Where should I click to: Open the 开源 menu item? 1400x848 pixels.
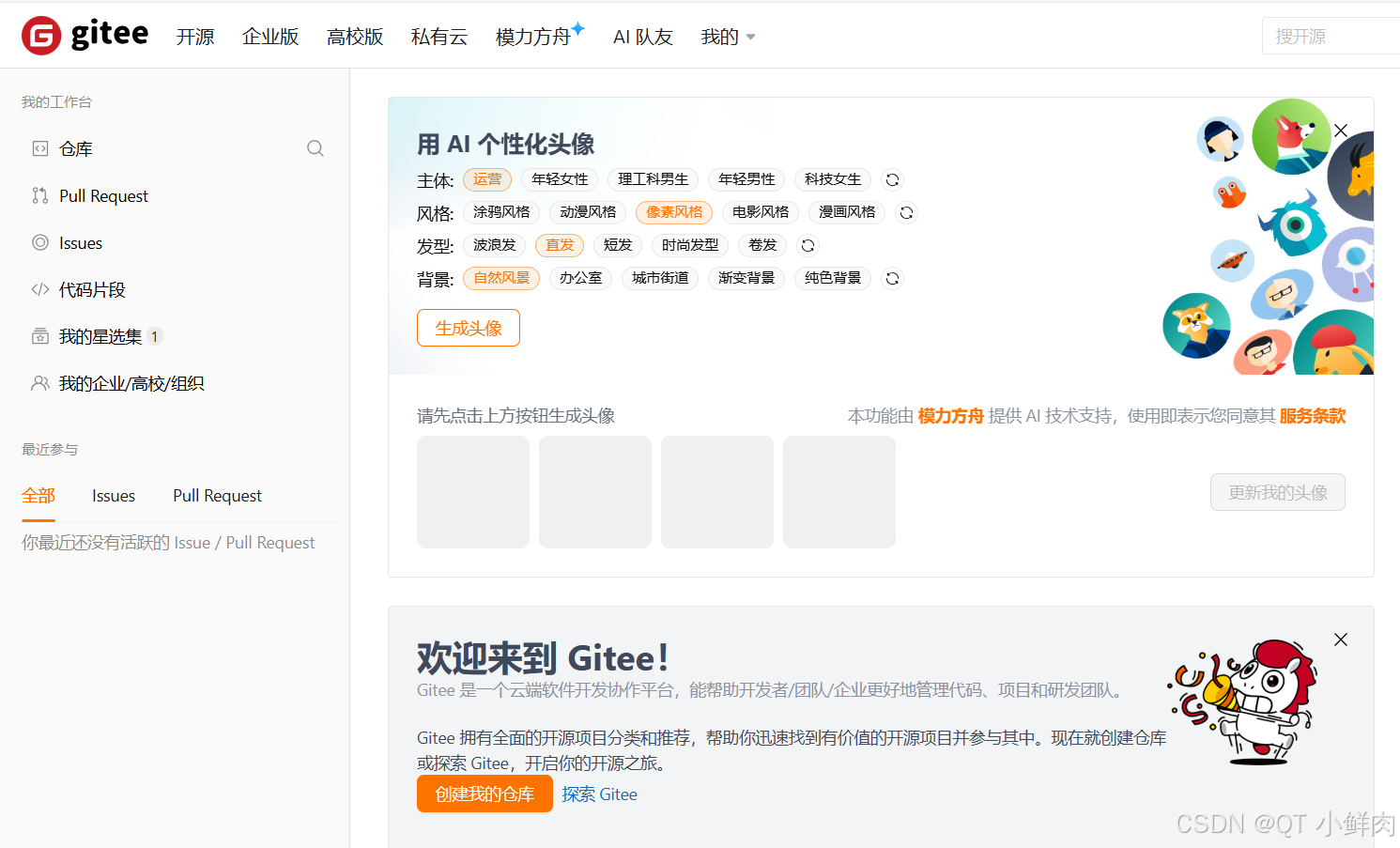point(195,37)
